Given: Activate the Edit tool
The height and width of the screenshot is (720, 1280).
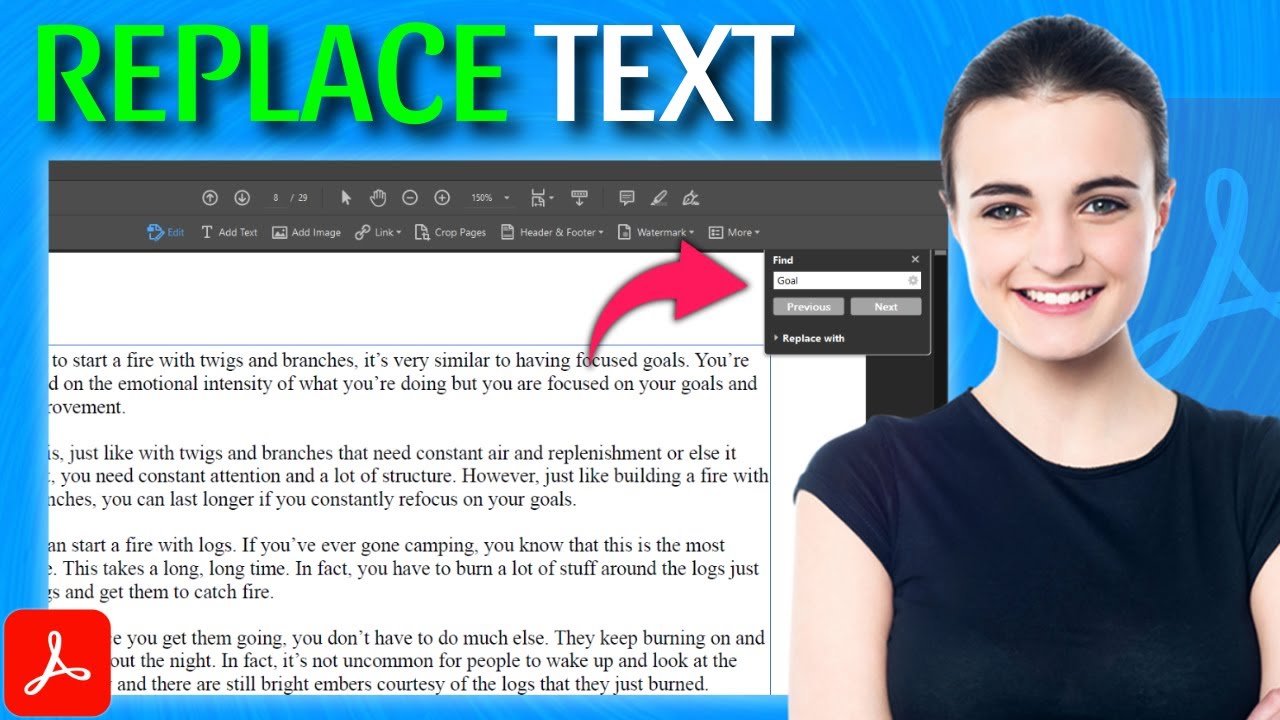Looking at the screenshot, I should [x=166, y=232].
